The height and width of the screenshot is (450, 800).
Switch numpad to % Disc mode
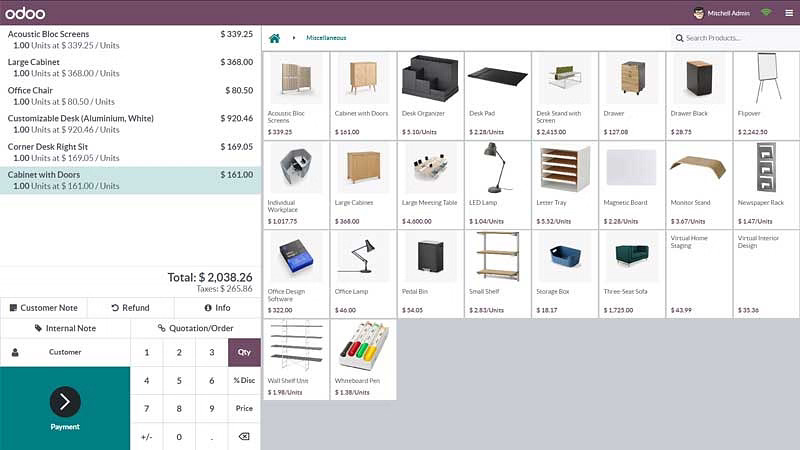pos(244,380)
